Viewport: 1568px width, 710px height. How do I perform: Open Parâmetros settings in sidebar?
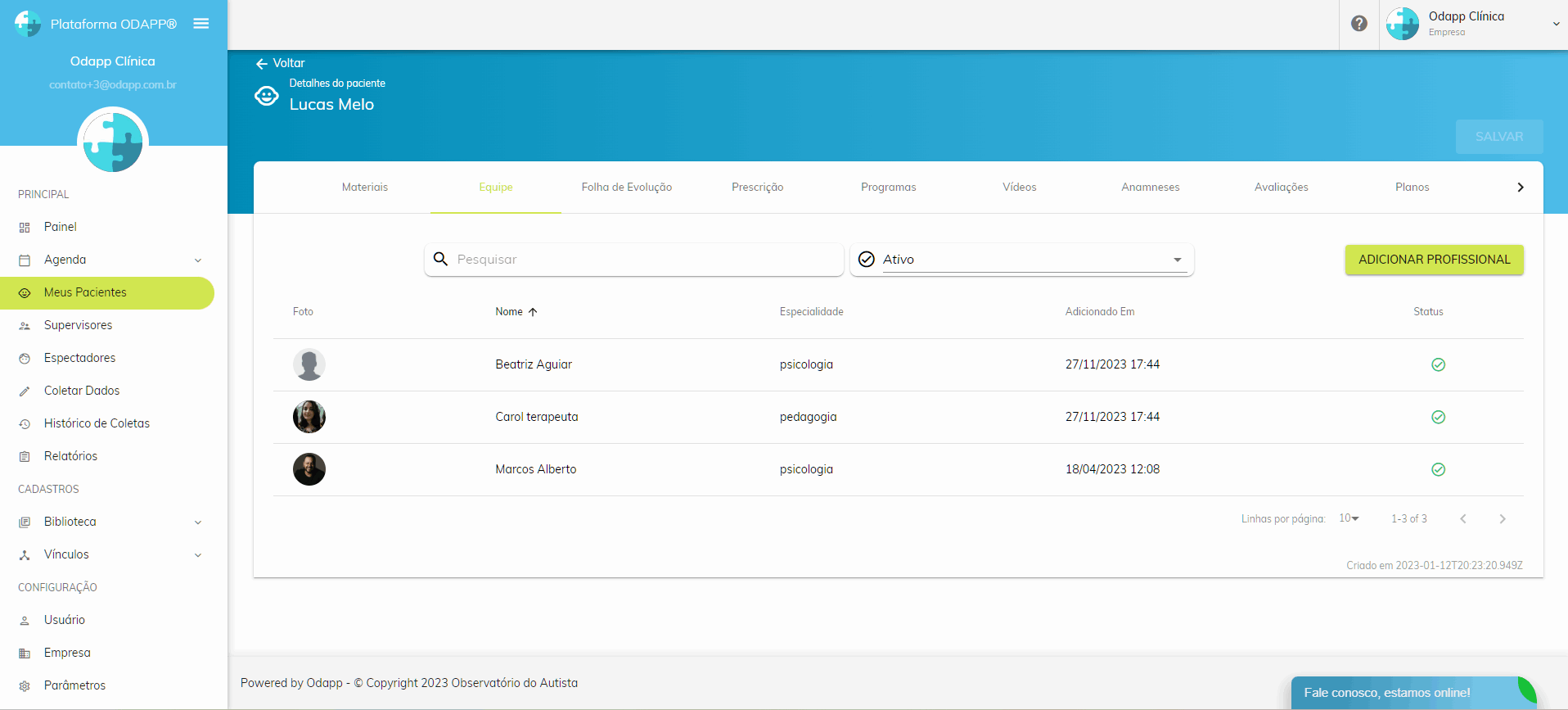pos(74,685)
